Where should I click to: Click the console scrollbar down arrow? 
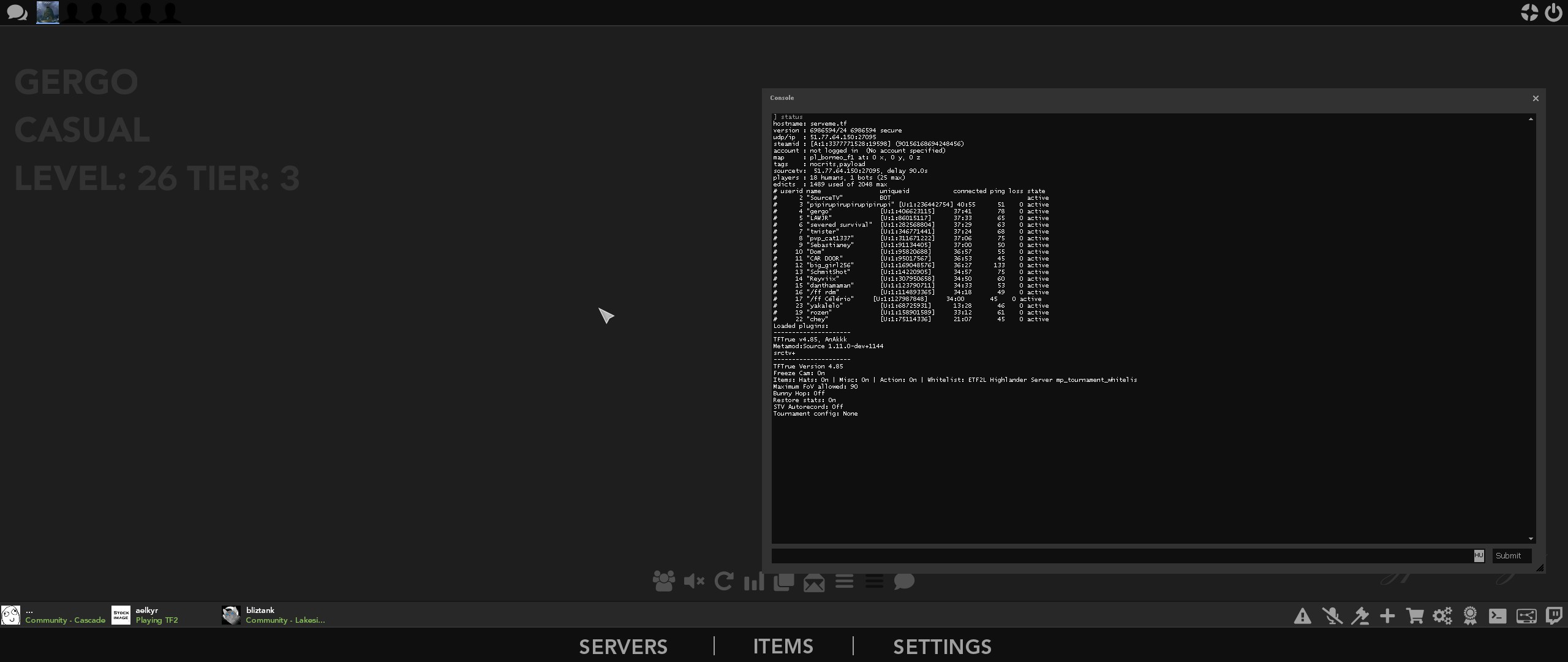pos(1531,539)
